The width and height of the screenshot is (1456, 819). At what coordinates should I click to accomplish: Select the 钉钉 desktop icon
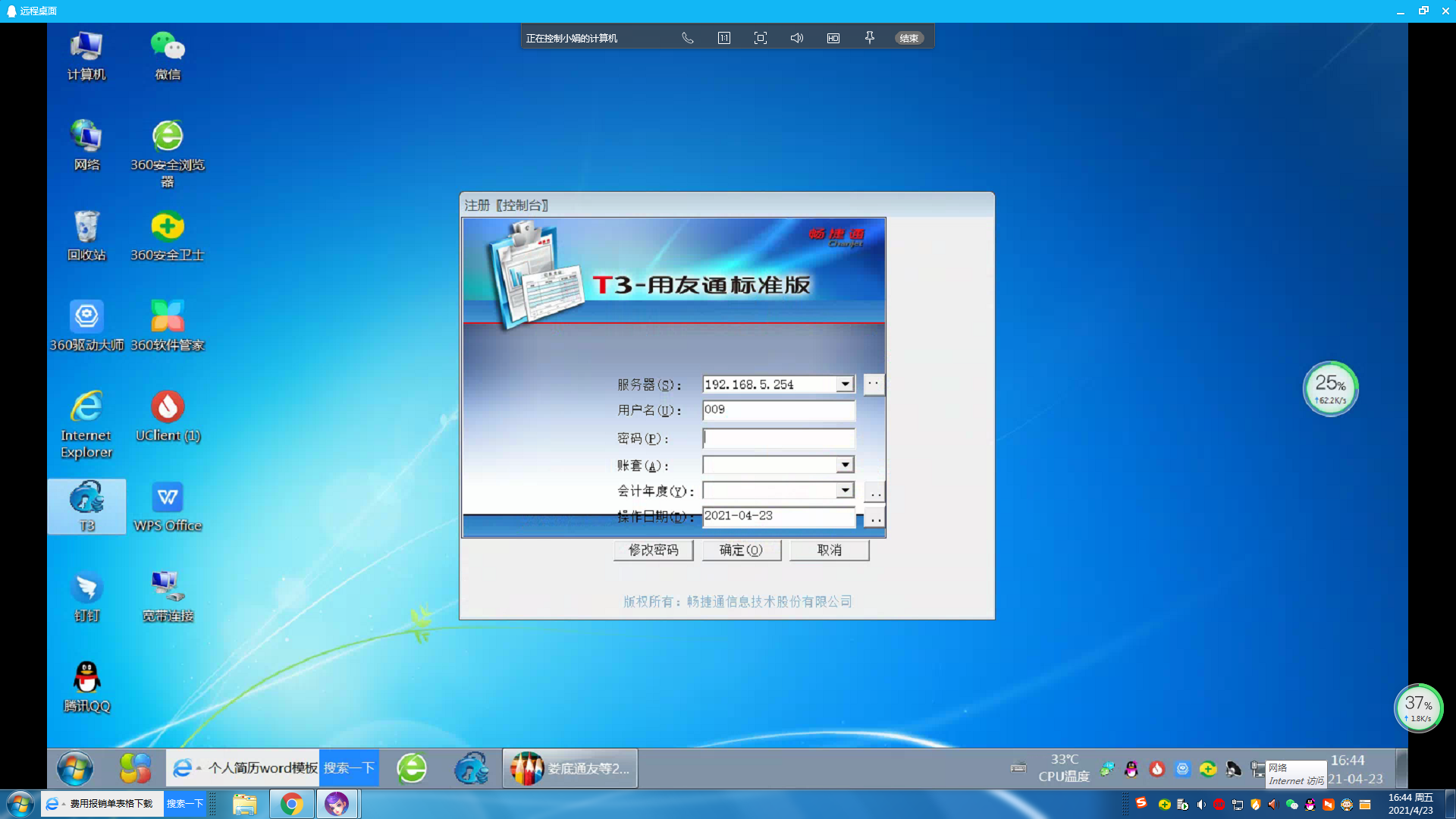86,597
